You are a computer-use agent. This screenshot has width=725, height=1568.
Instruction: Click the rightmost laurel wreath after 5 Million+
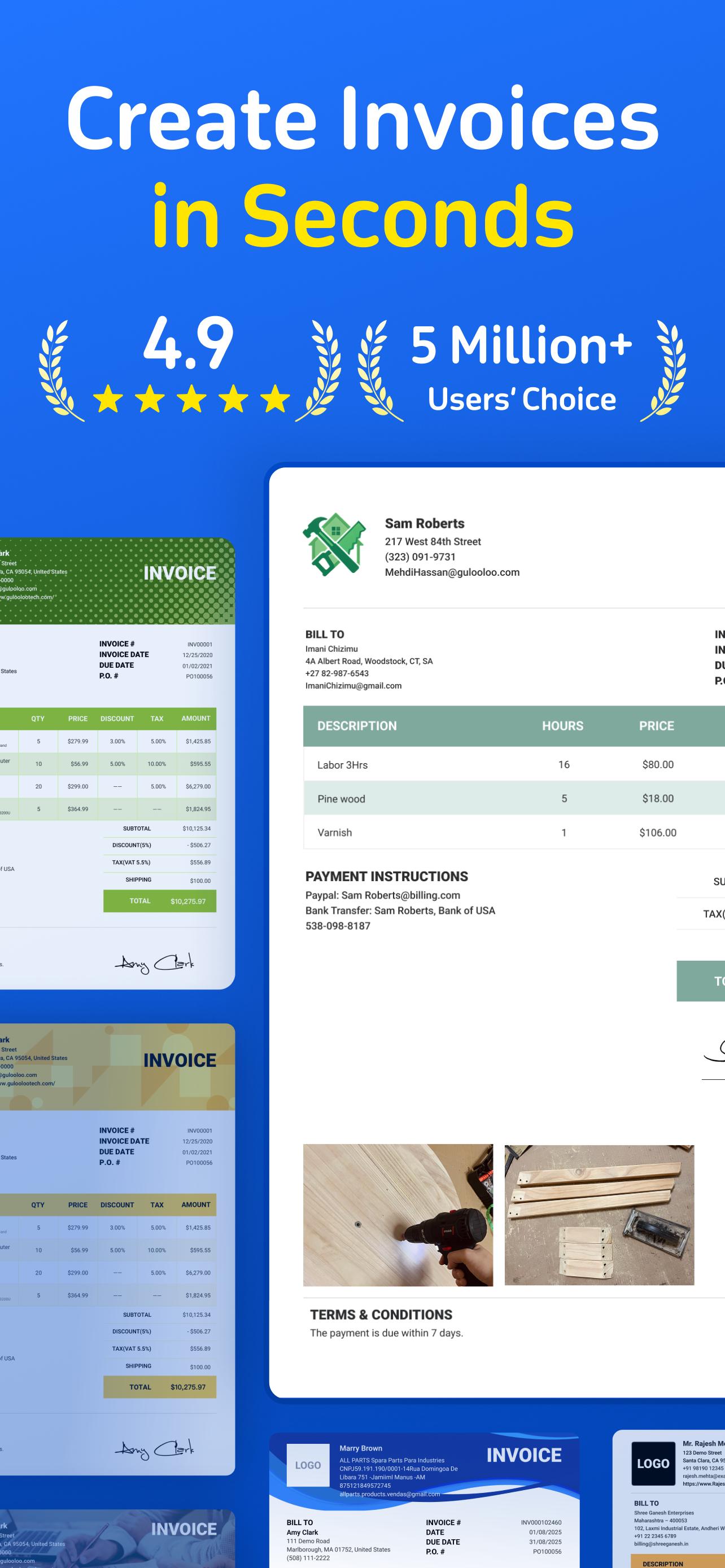pyautogui.click(x=665, y=371)
